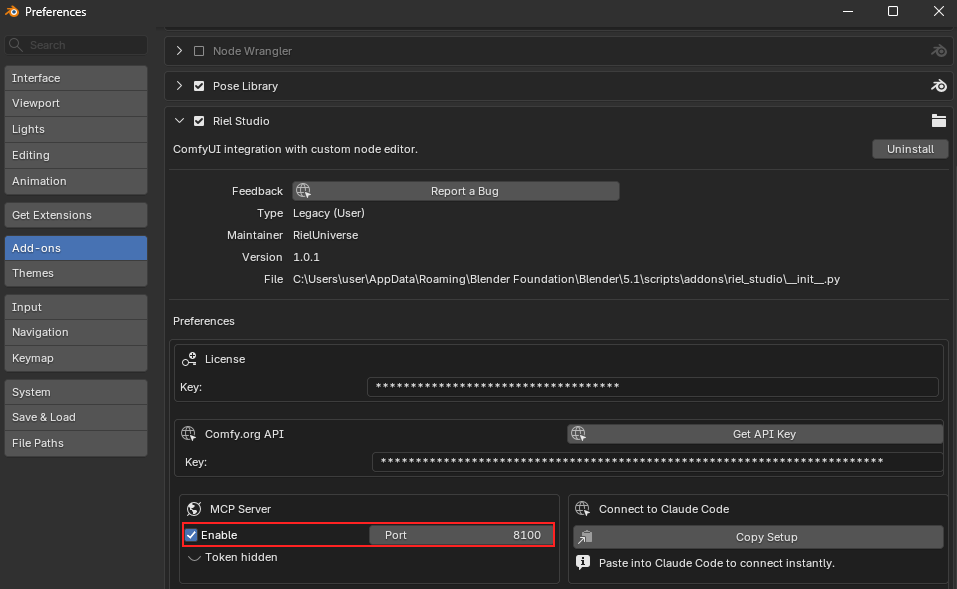Click Blender icon on Node Wrangler row
The height and width of the screenshot is (589, 957).
(x=939, y=51)
